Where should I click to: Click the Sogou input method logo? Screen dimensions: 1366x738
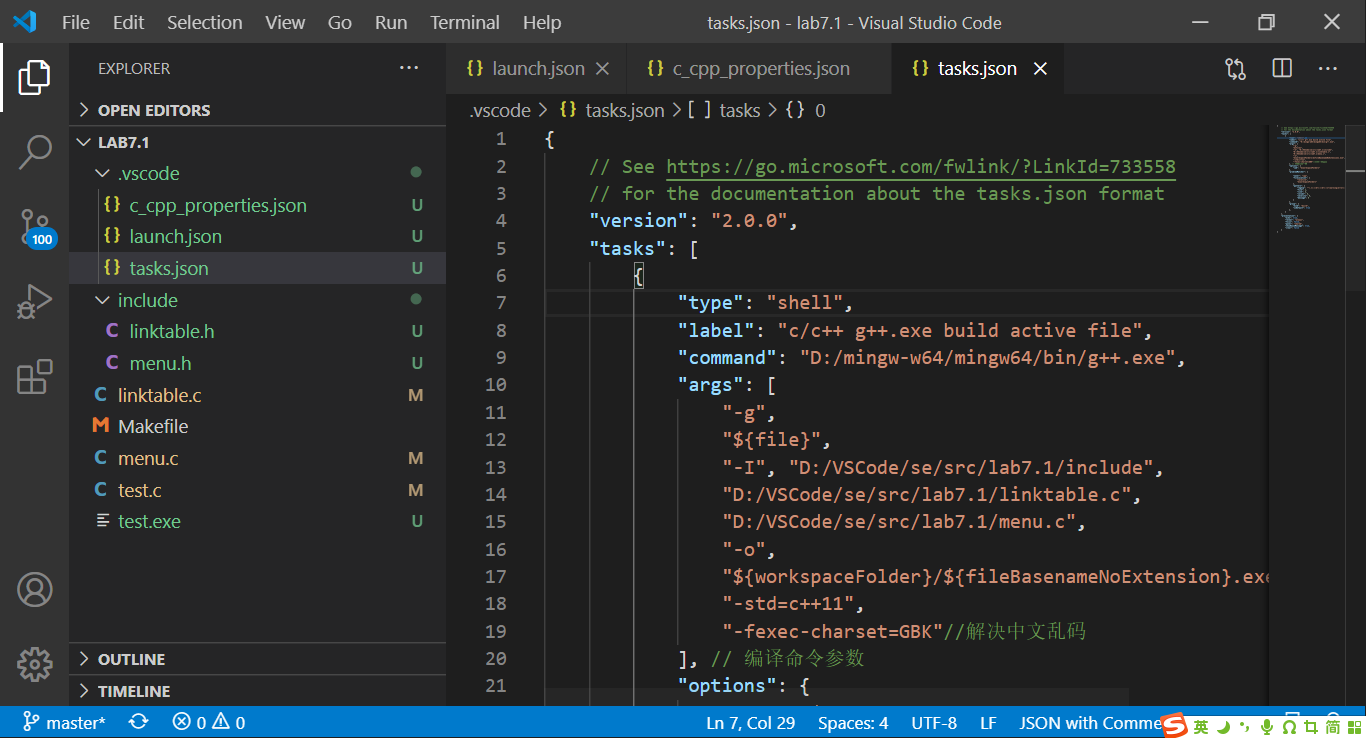(1174, 725)
